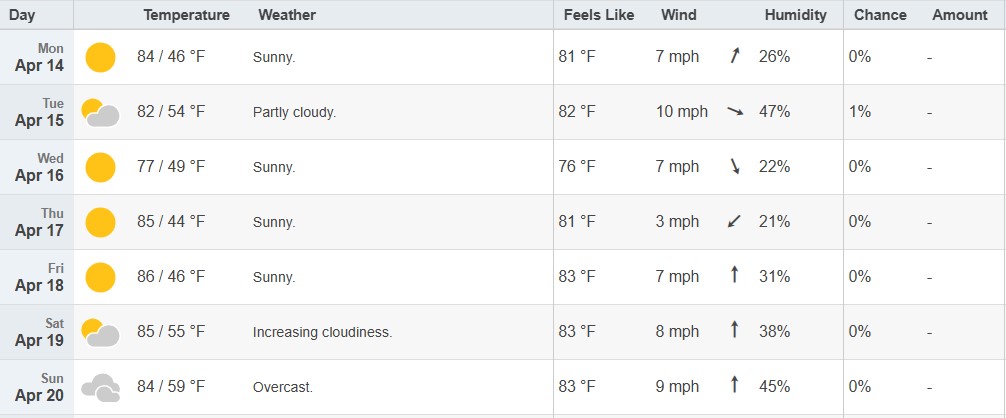Select the Sat Apr 19 day cell
Viewport: 1006px width, 418px height.
click(x=37, y=332)
